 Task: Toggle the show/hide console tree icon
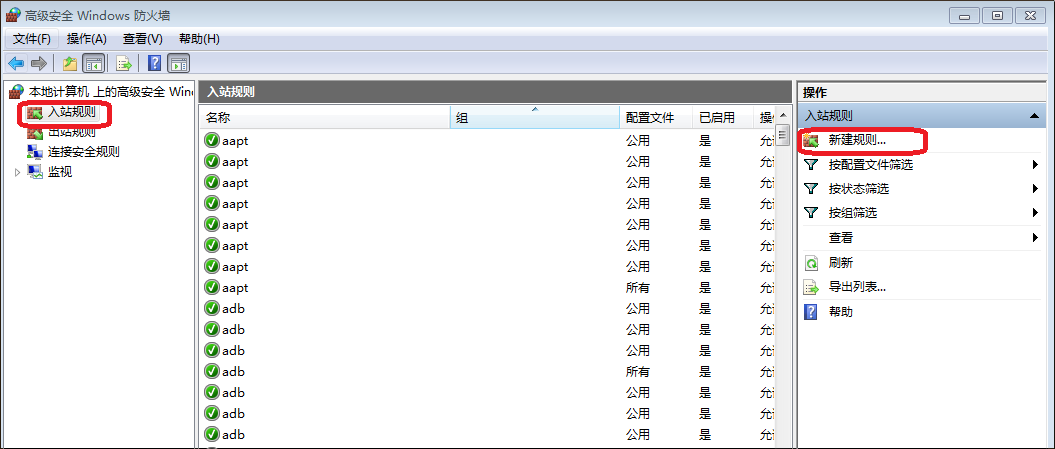coord(94,63)
